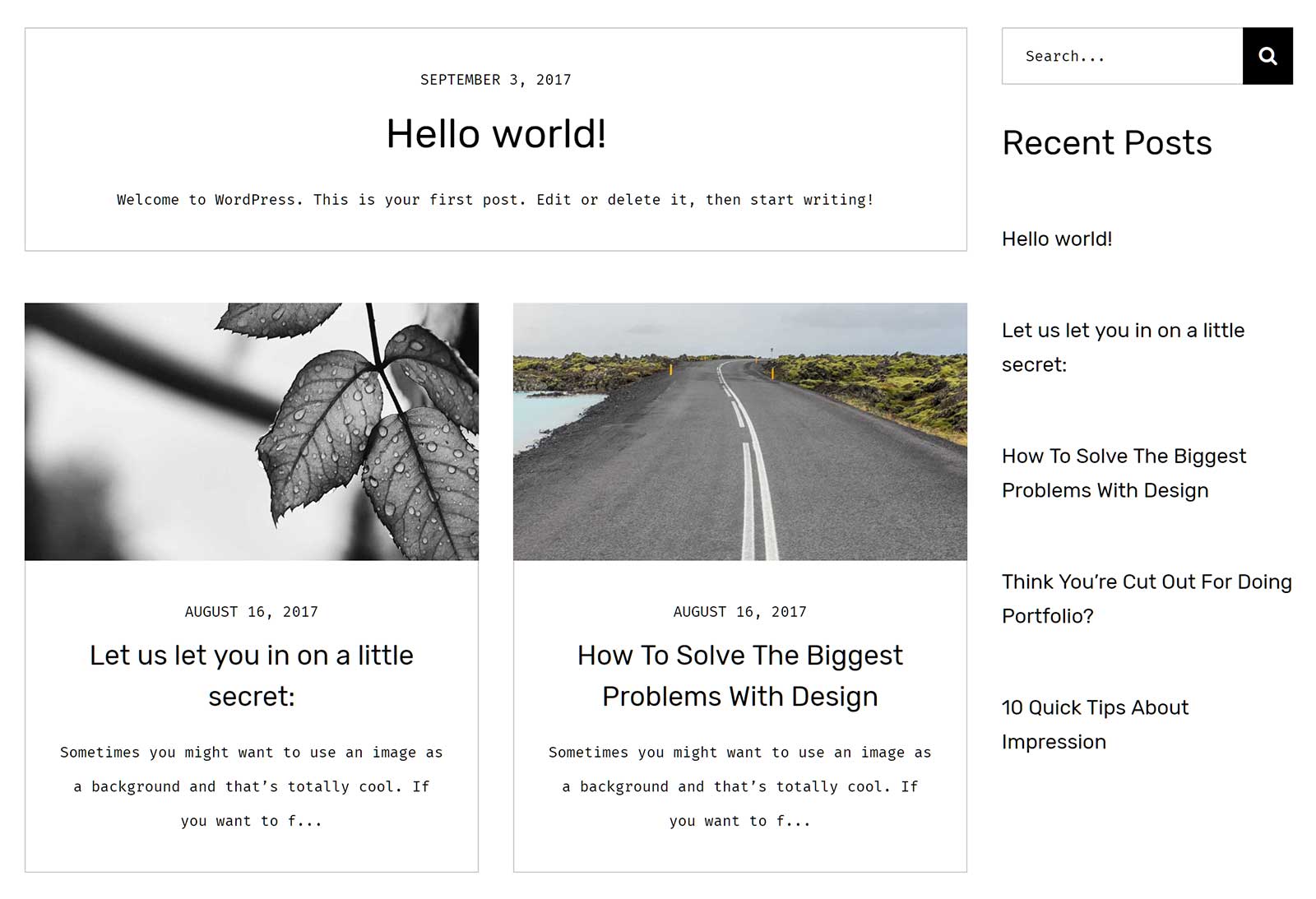Click the "Welcome to WordPress" excerpt text
1316x899 pixels.
495,200
